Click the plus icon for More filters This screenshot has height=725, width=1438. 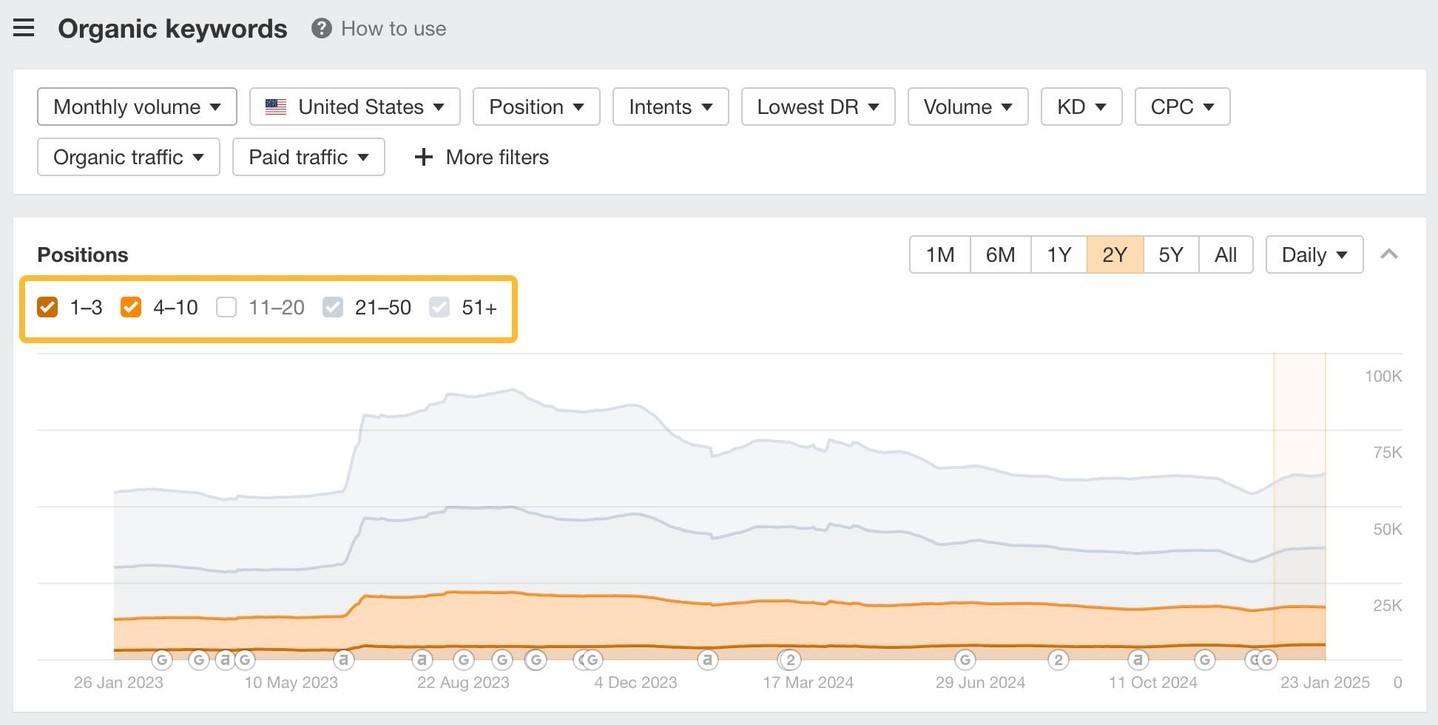[x=424, y=157]
